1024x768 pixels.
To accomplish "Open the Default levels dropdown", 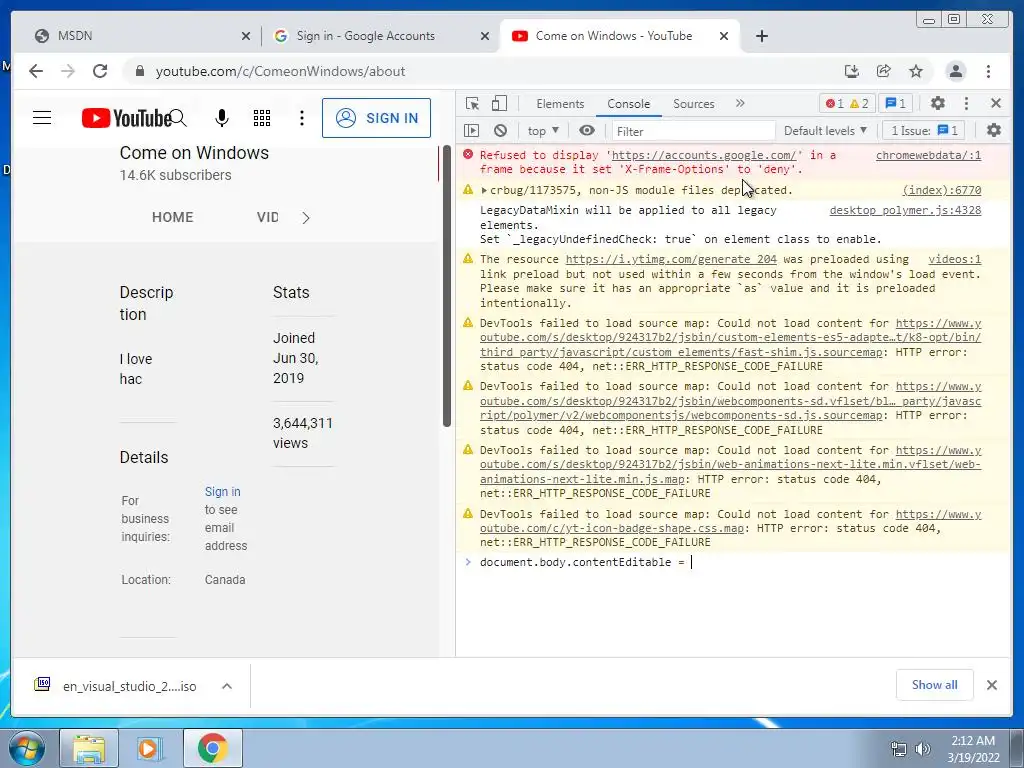I will pos(825,131).
